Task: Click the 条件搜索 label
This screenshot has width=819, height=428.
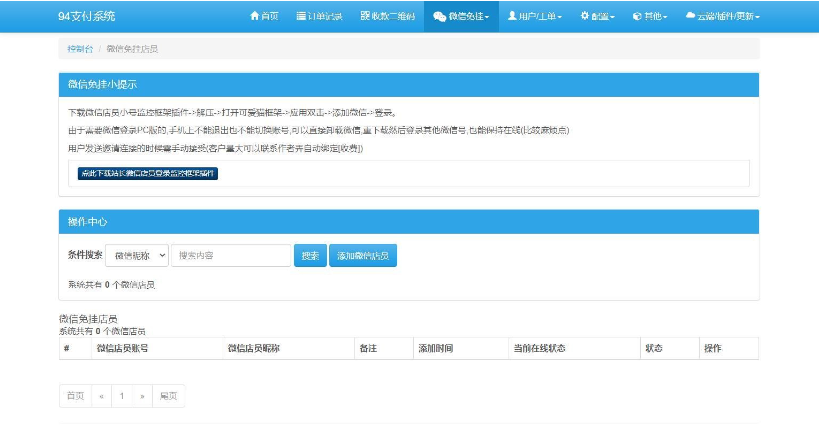Action: click(x=85, y=255)
